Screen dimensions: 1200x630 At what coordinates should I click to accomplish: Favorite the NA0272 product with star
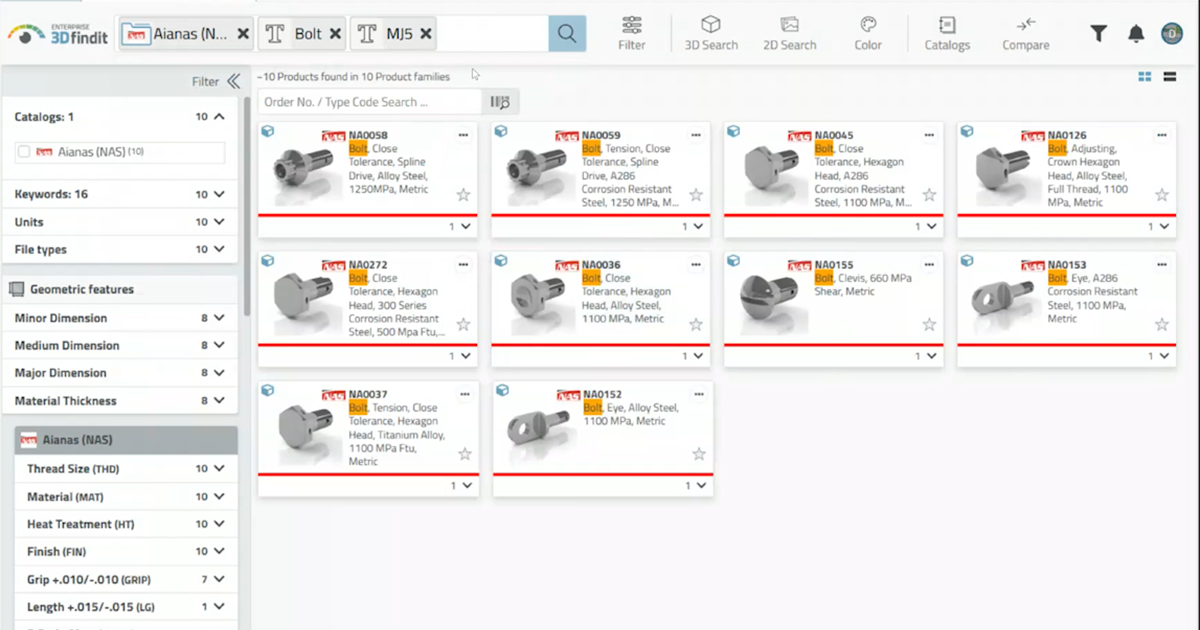(x=464, y=324)
